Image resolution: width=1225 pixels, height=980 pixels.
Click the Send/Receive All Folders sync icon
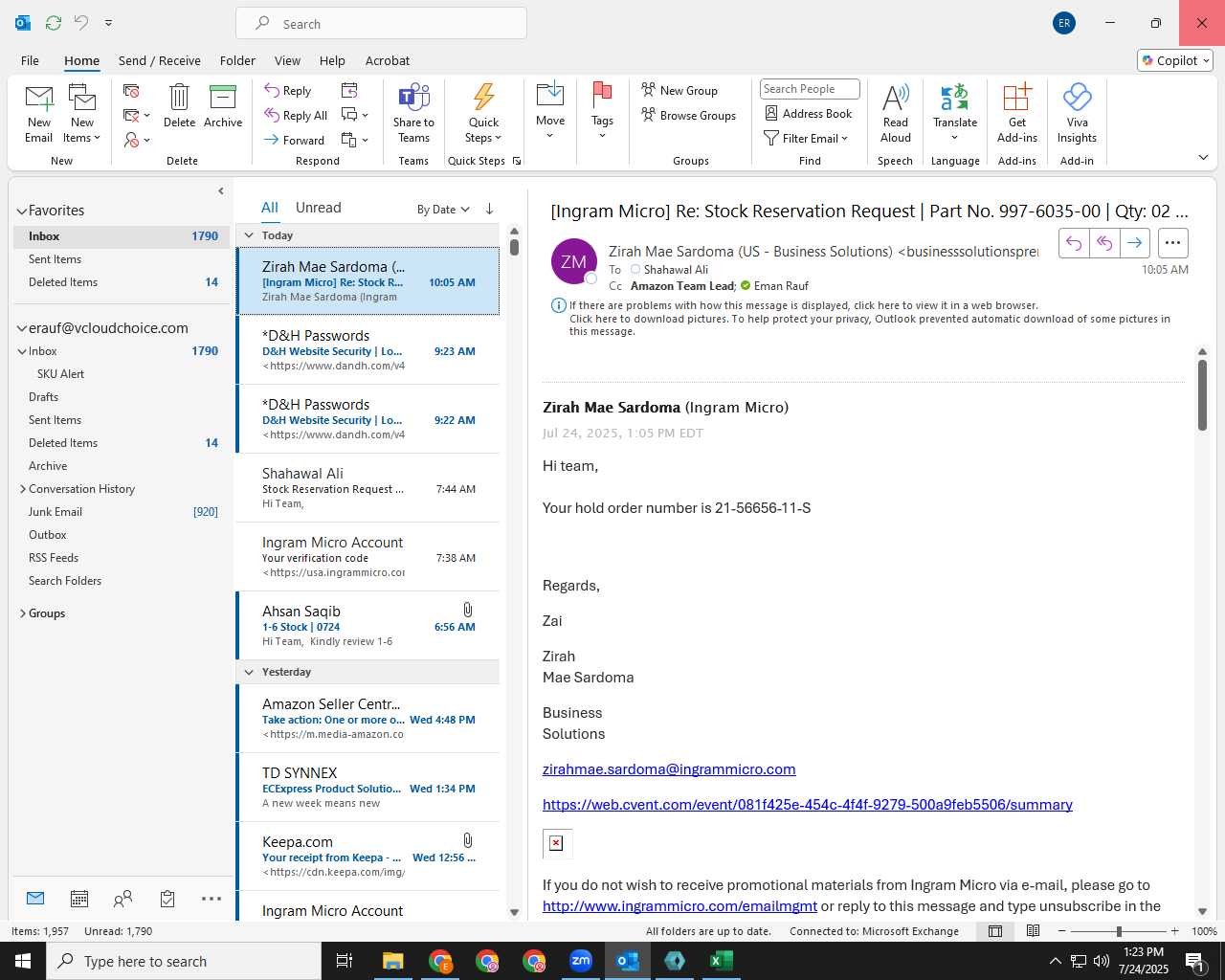coord(54,23)
